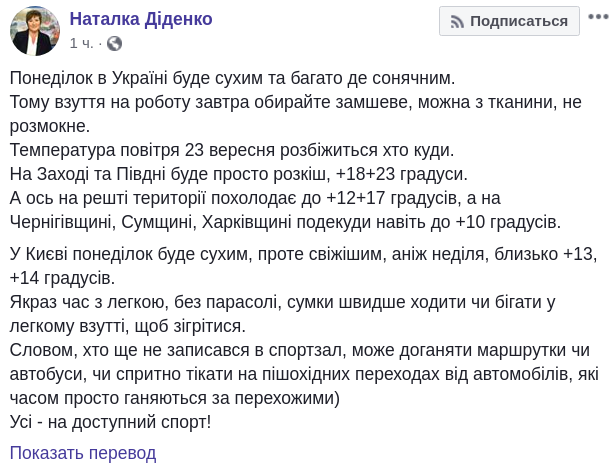Click the globe public-audience icon
610x464 pixels.
point(114,44)
